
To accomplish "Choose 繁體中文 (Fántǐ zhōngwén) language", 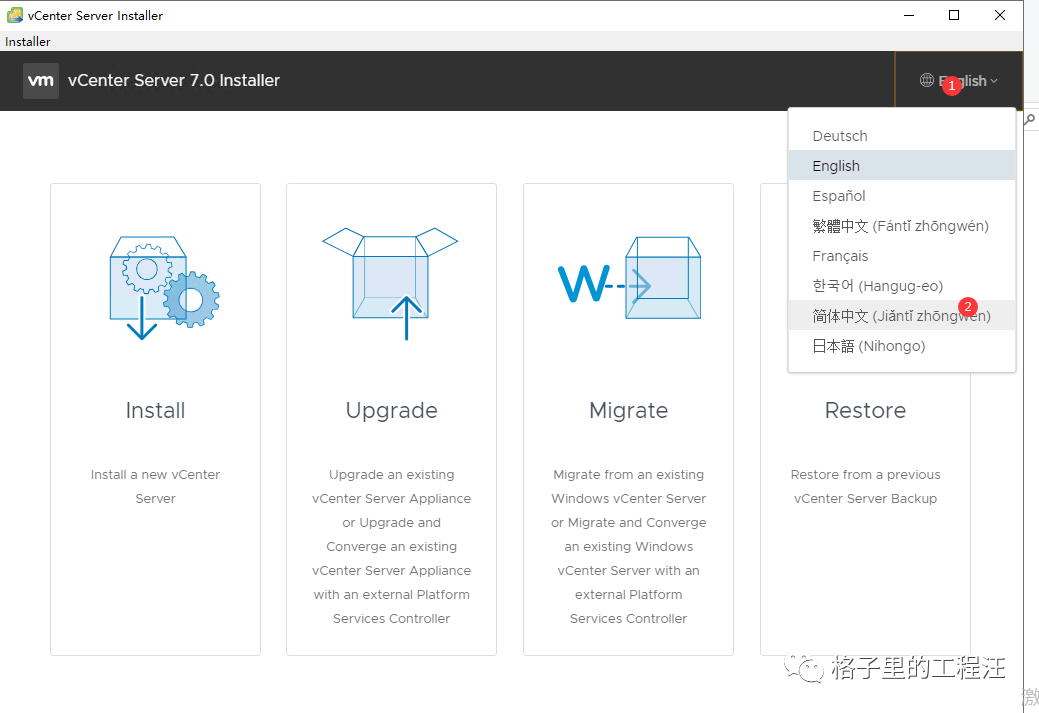I will [x=902, y=226].
